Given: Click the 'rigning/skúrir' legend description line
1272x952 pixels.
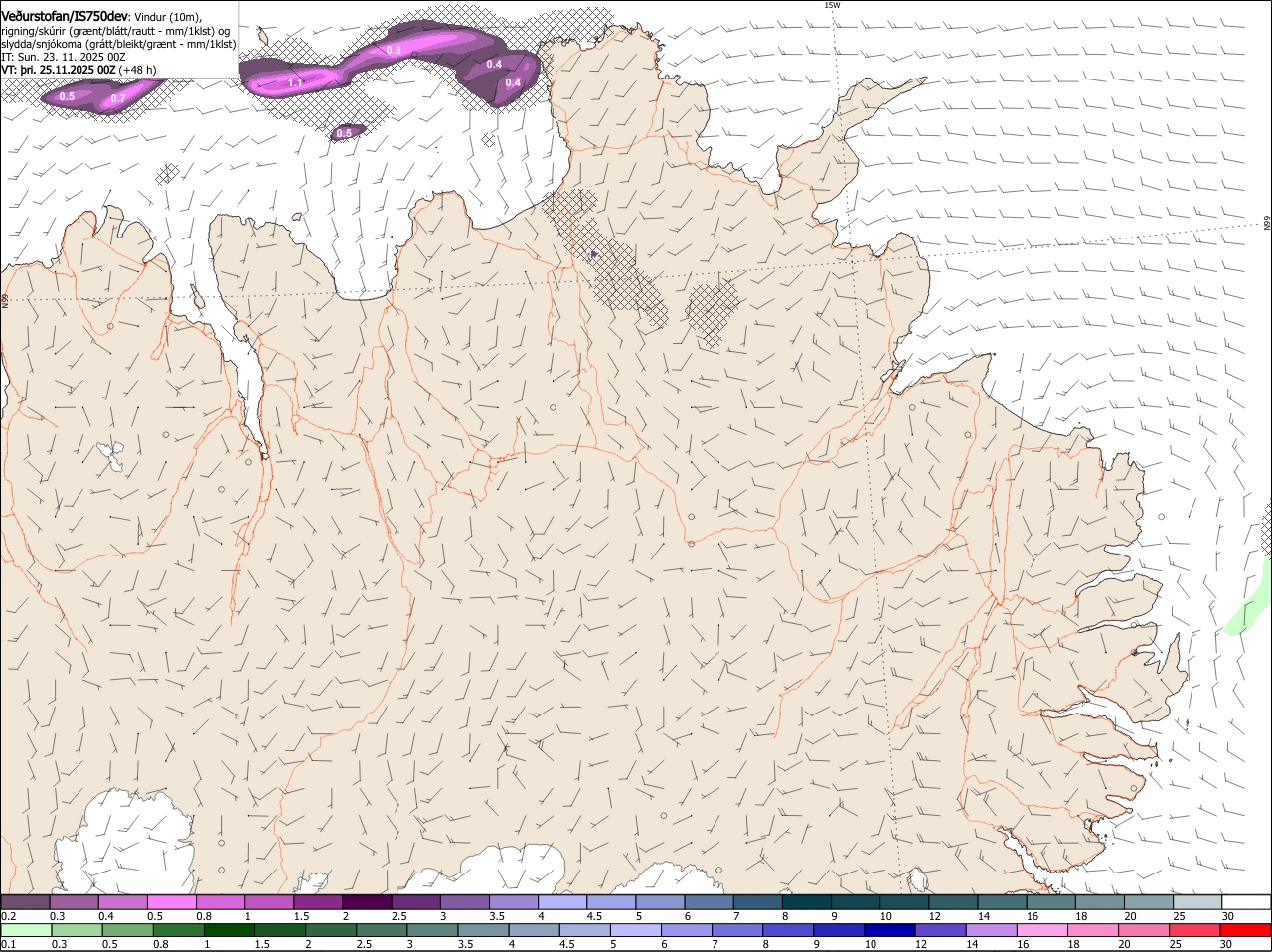Looking at the screenshot, I should [x=115, y=30].
